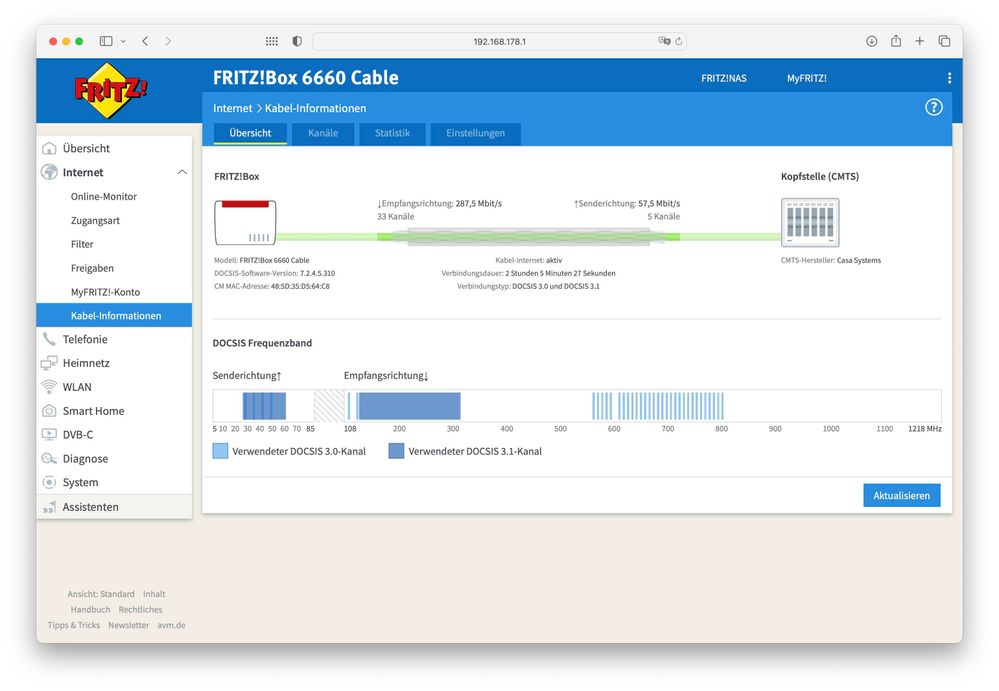Collapse the Internet menu chevron
Viewport: 999px width, 691px height.
click(x=182, y=172)
